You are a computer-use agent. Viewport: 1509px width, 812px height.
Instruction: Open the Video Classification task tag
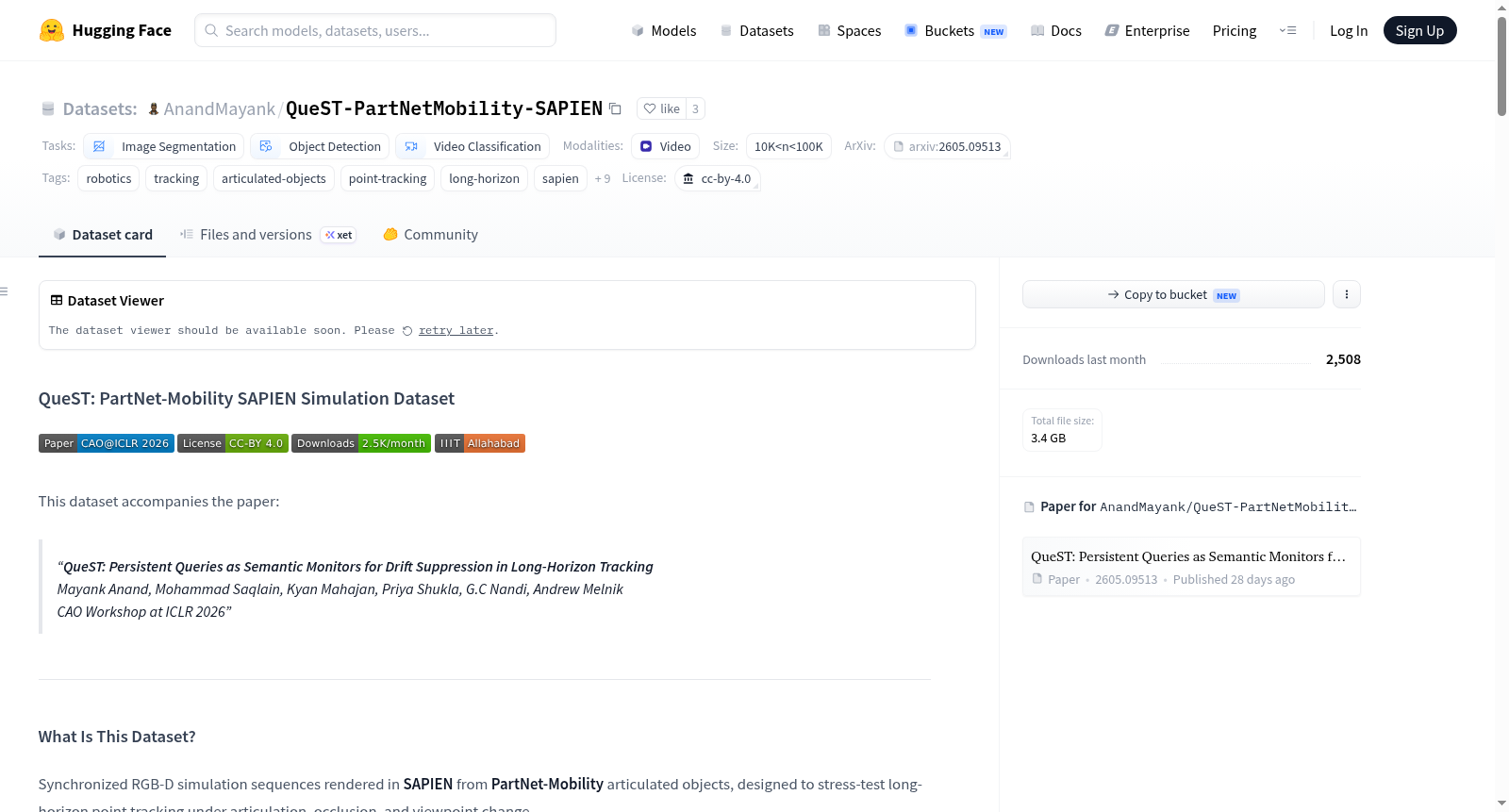pos(473,146)
